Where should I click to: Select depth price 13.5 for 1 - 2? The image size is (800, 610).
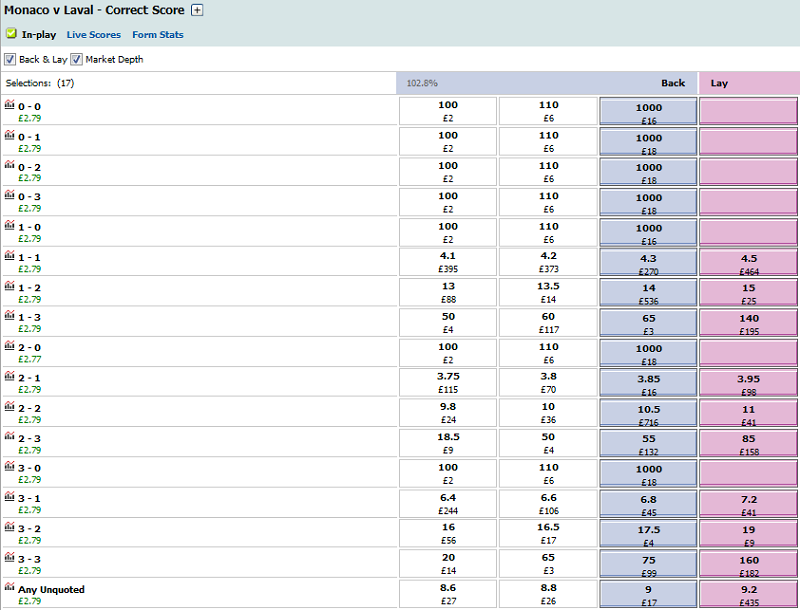(x=548, y=292)
